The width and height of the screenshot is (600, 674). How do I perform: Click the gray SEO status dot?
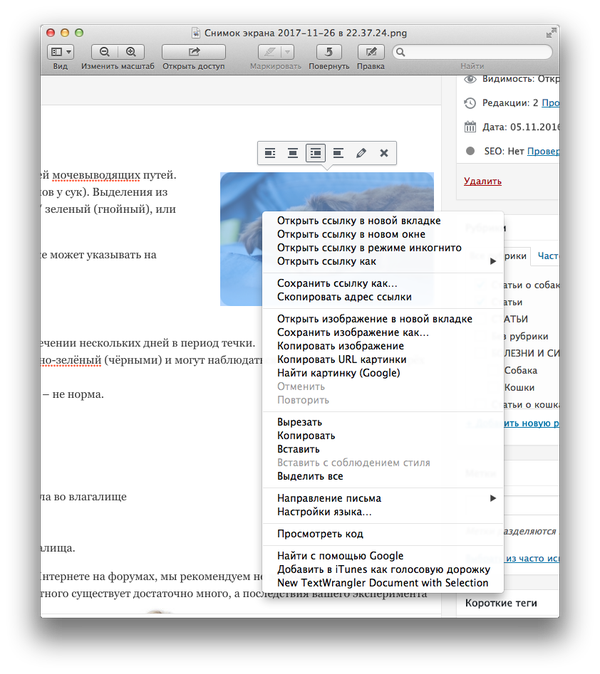pyautogui.click(x=470, y=151)
